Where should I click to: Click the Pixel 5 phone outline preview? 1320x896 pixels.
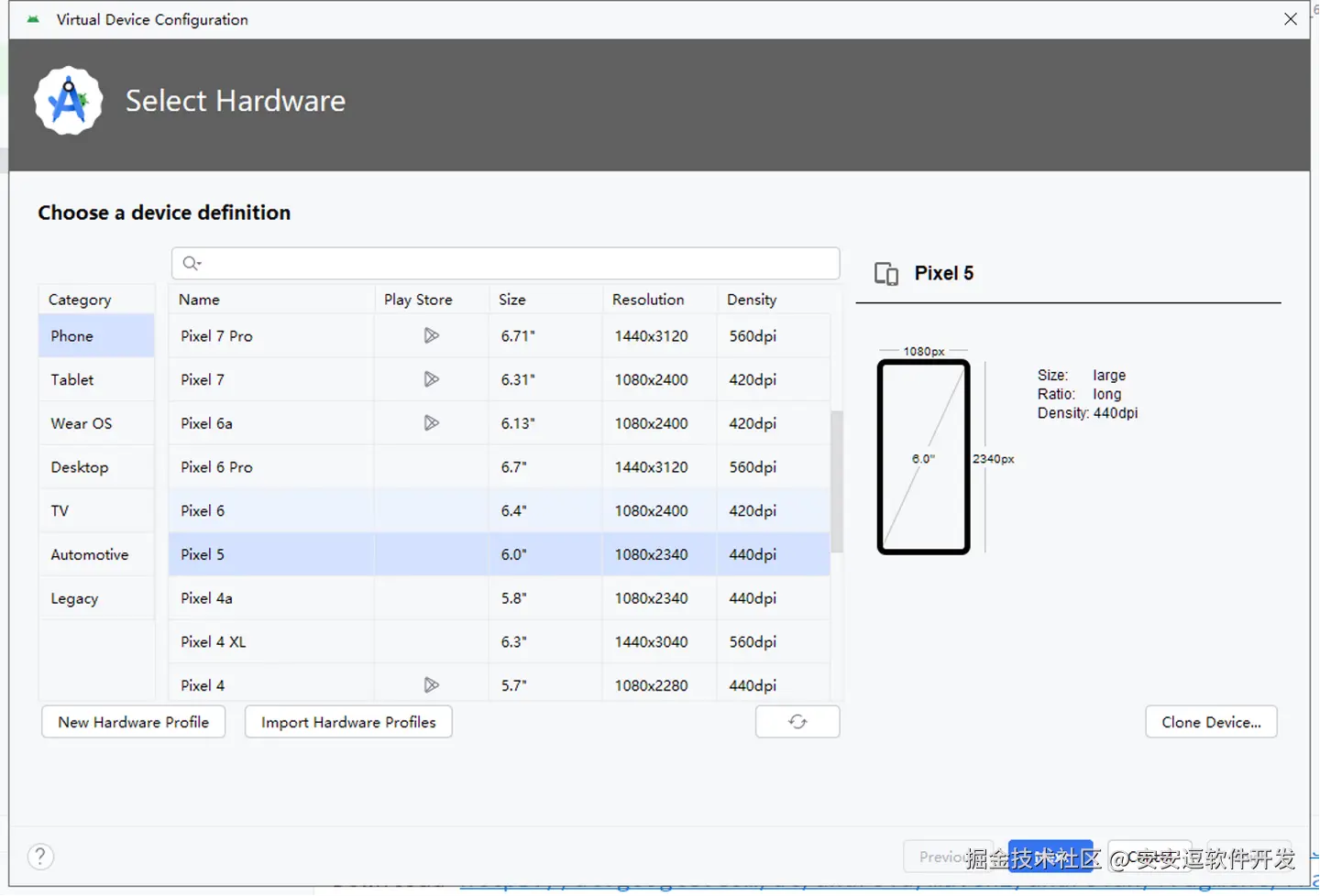[924, 457]
